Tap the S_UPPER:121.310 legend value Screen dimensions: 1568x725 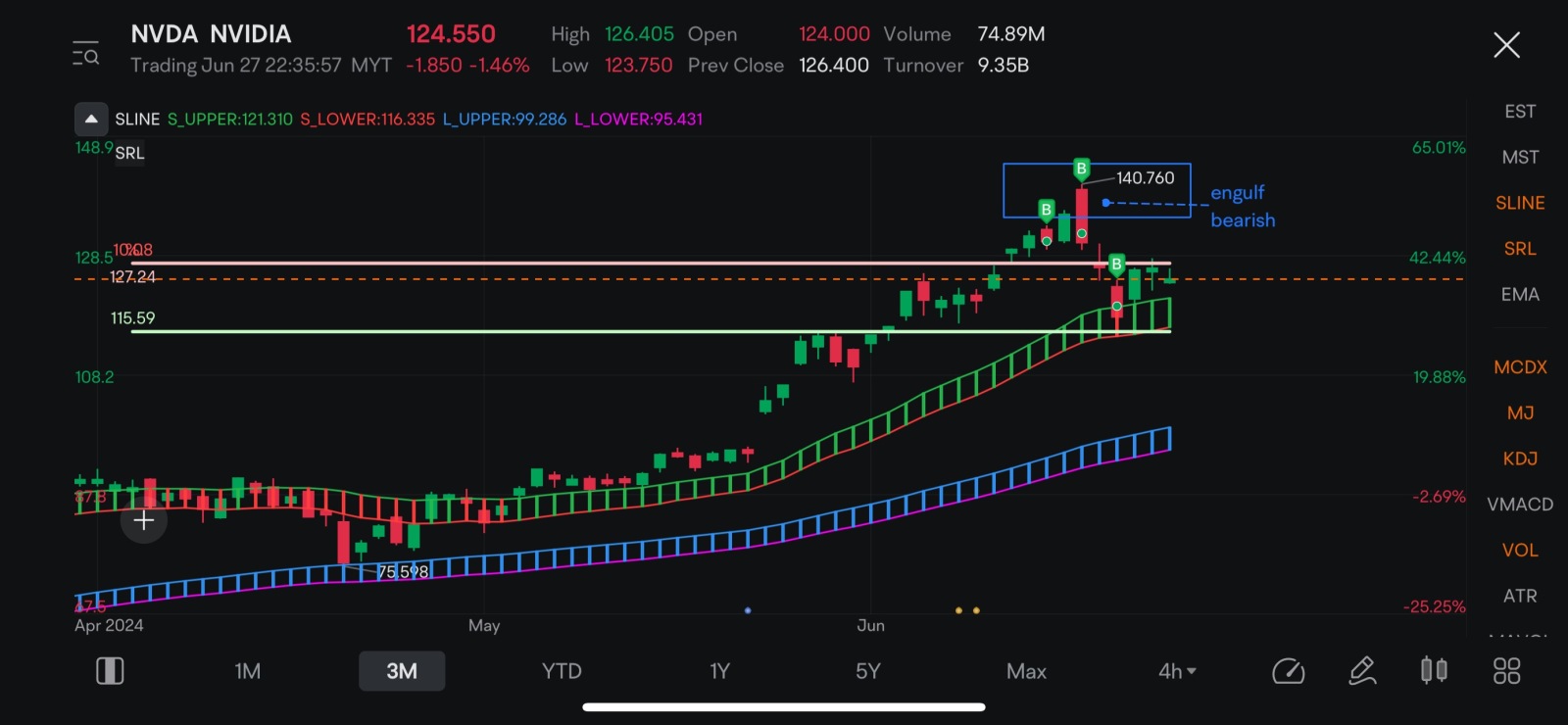pos(229,120)
